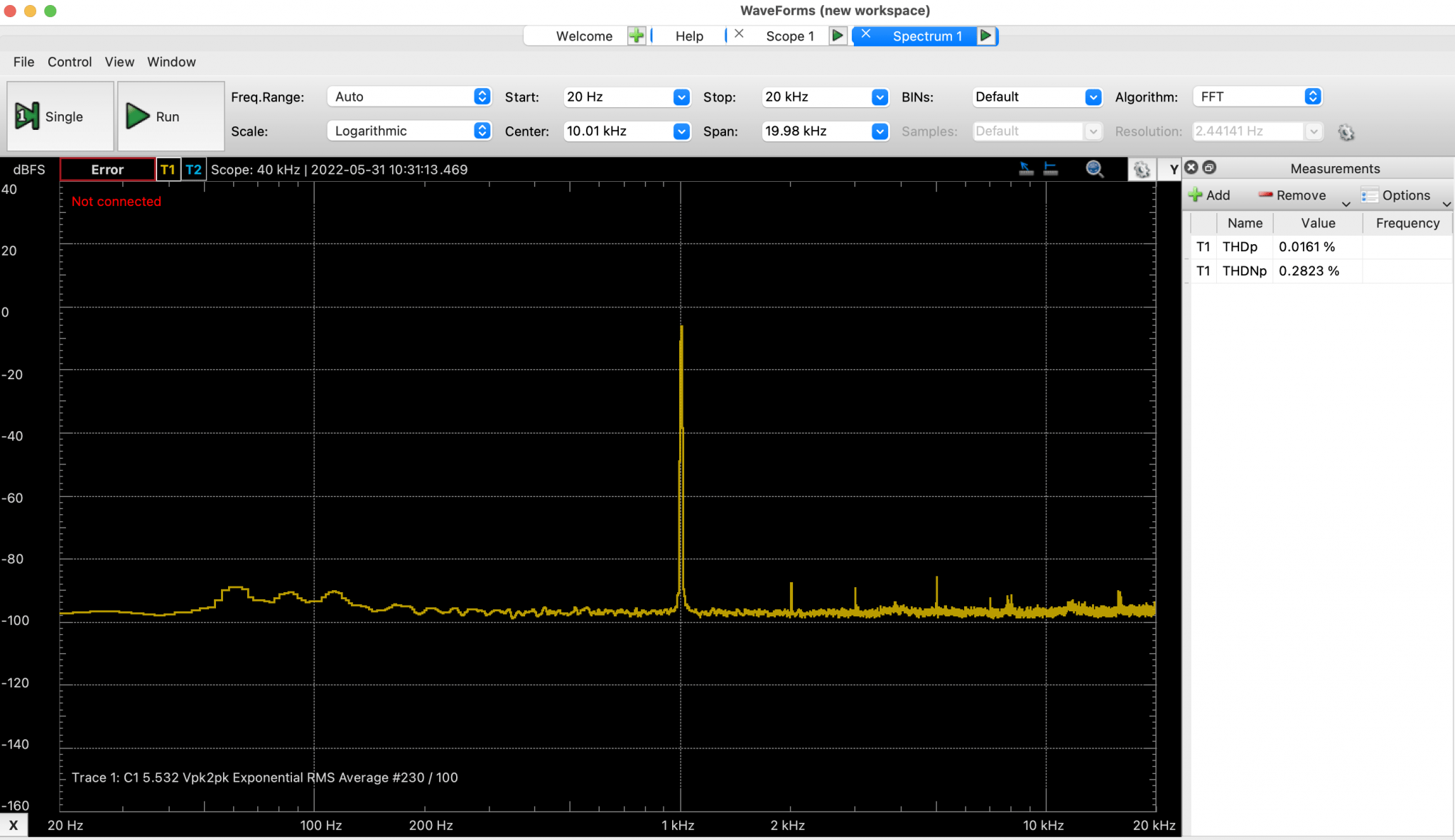Remove the selected measurement
Image resolution: width=1455 pixels, height=840 pixels.
pos(1292,195)
